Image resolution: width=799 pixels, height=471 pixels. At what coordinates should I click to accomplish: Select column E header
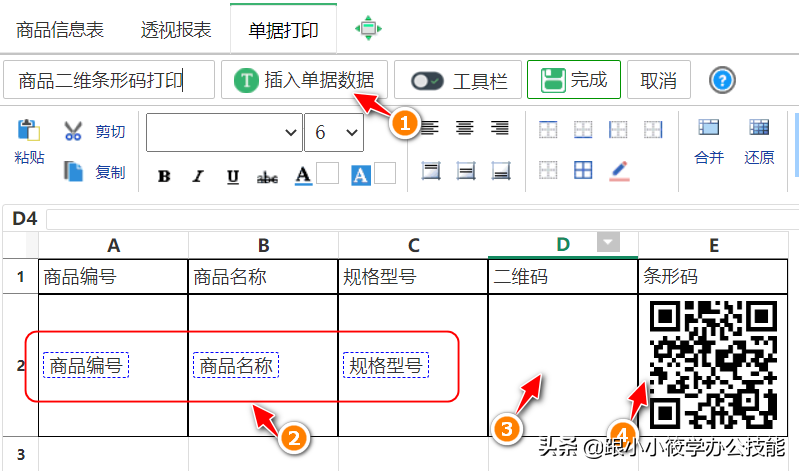coord(713,245)
